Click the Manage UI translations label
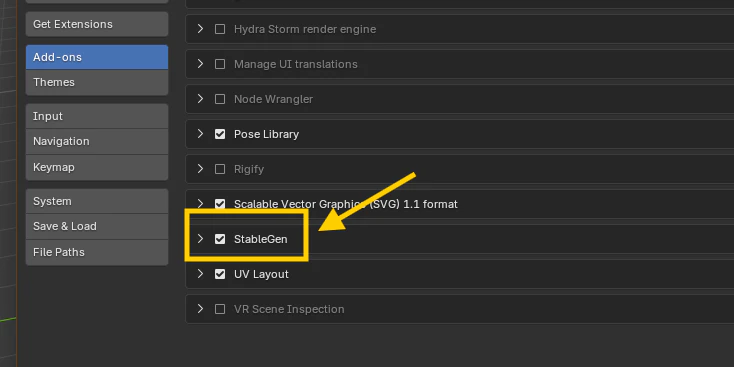Image resolution: width=734 pixels, height=367 pixels. point(296,64)
